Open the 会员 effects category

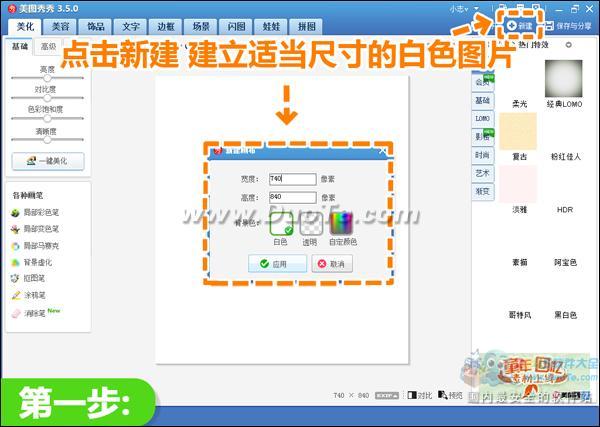[x=483, y=82]
